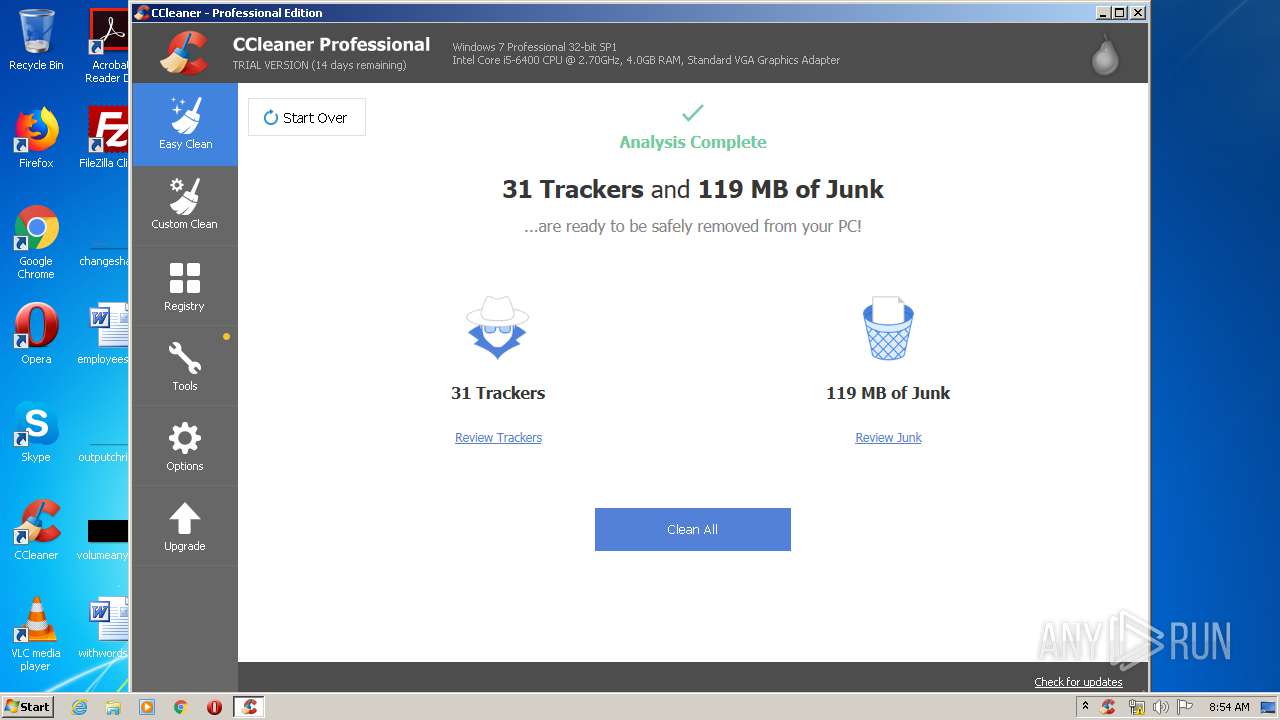Open Skype desktop shortcut
The image size is (1280, 720).
pos(36,432)
